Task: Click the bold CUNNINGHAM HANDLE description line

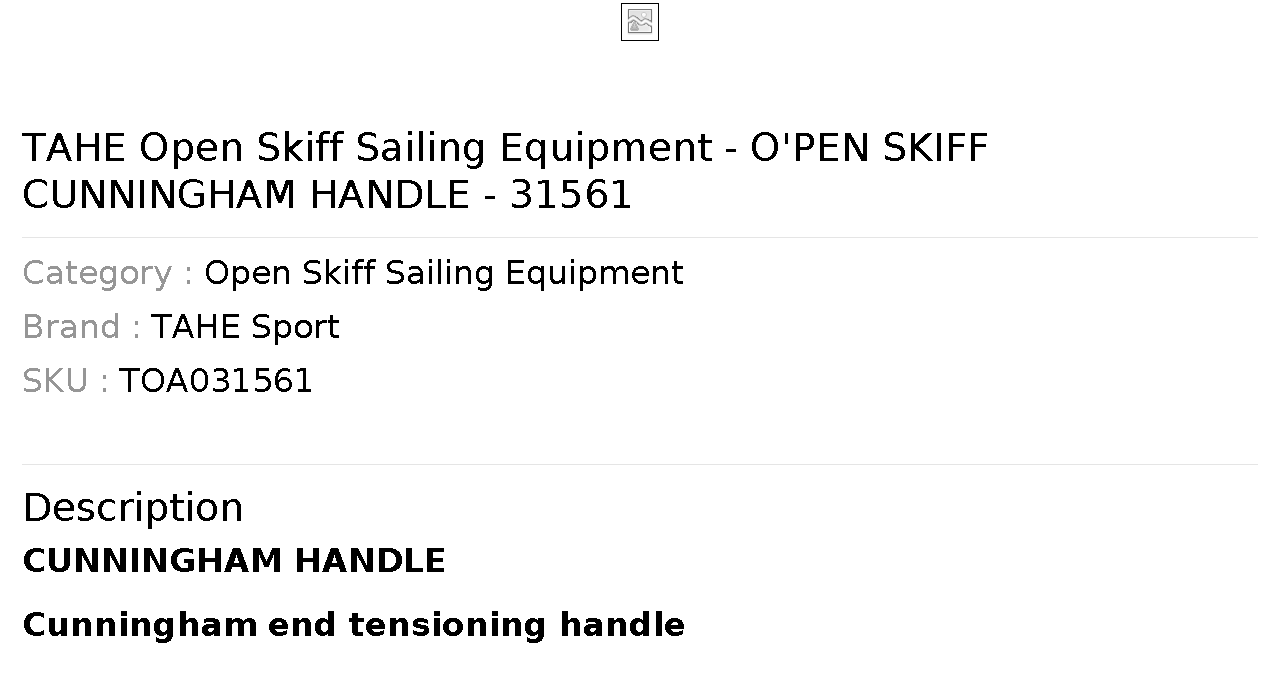Action: [x=234, y=561]
